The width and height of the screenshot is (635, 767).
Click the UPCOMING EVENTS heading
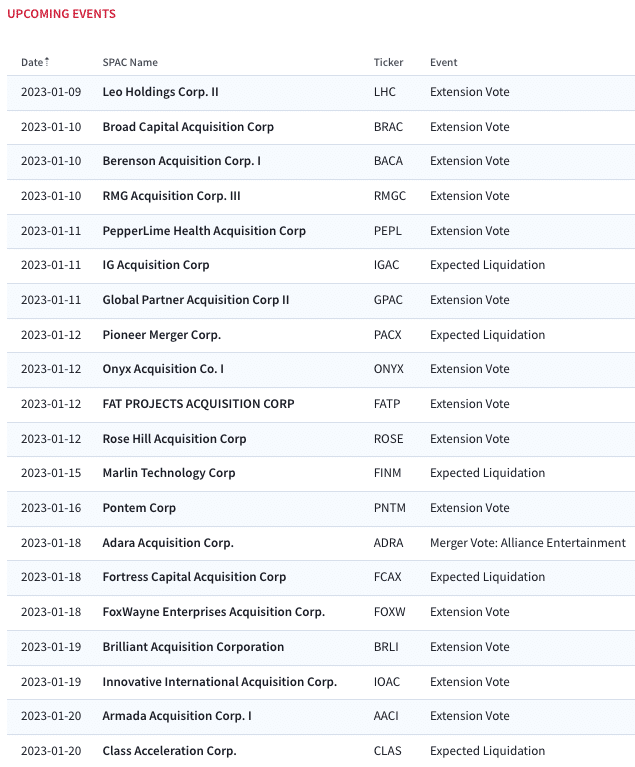[62, 14]
